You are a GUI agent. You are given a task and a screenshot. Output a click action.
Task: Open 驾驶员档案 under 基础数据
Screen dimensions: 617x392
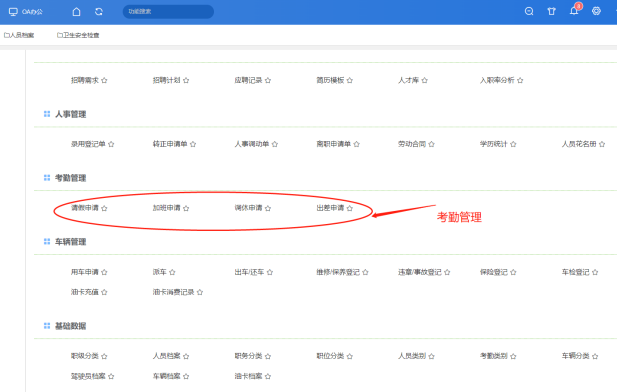pos(88,376)
